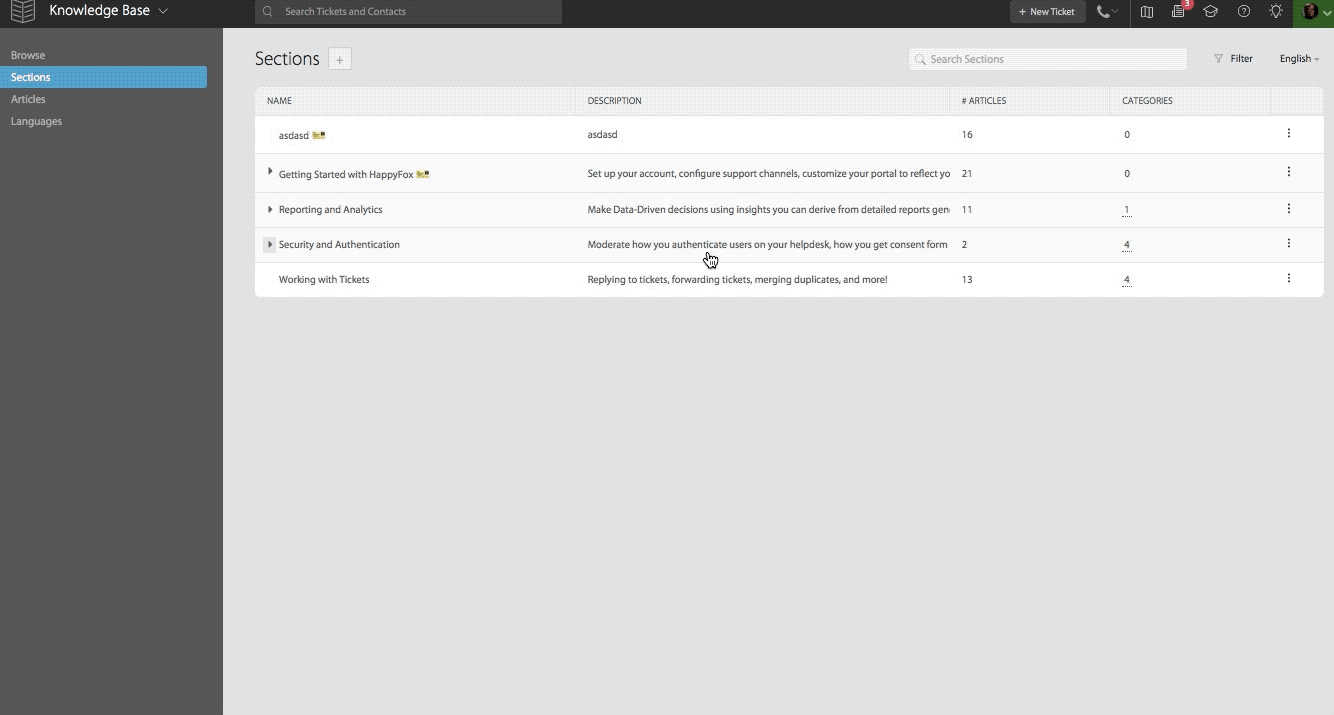The height and width of the screenshot is (715, 1334).
Task: Click categories count 4 for Security and Authentication
Action: tap(1127, 245)
